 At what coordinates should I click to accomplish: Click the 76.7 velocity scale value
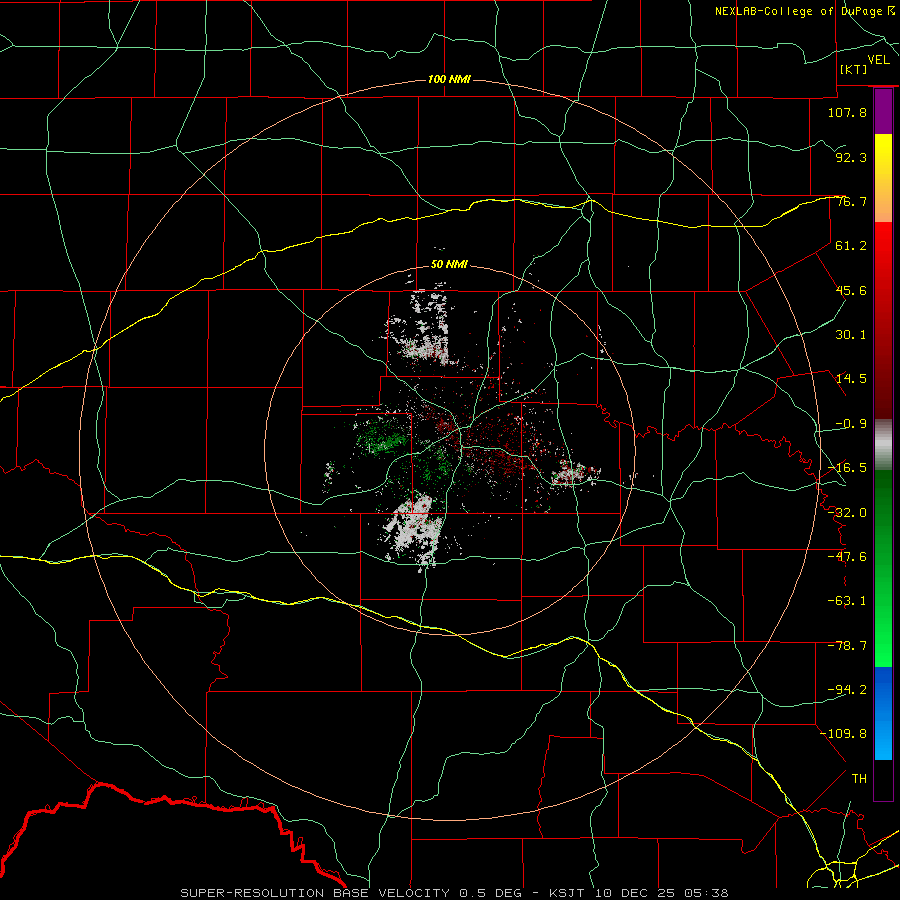coord(851,201)
